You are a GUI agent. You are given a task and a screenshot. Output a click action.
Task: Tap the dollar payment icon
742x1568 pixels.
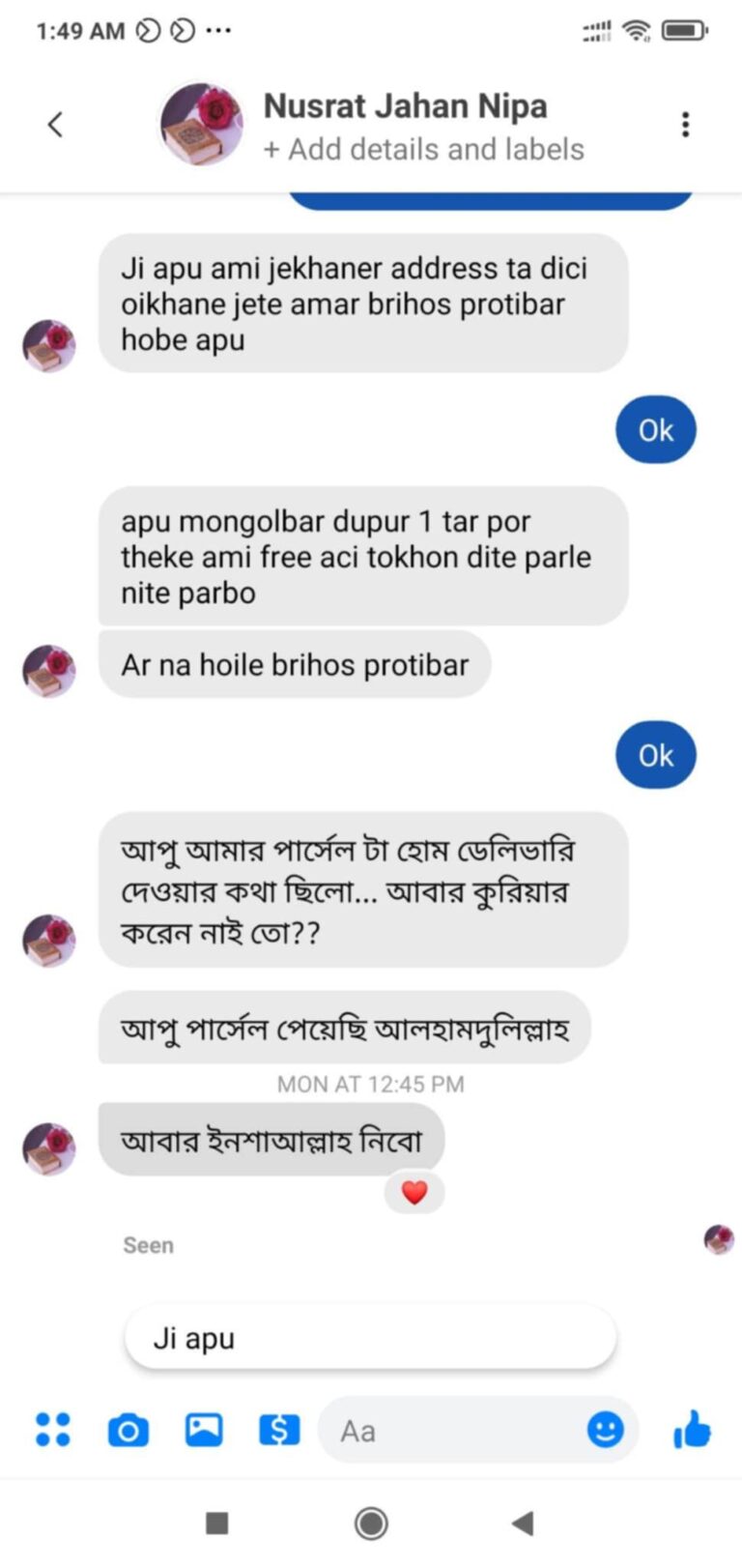(x=279, y=1429)
